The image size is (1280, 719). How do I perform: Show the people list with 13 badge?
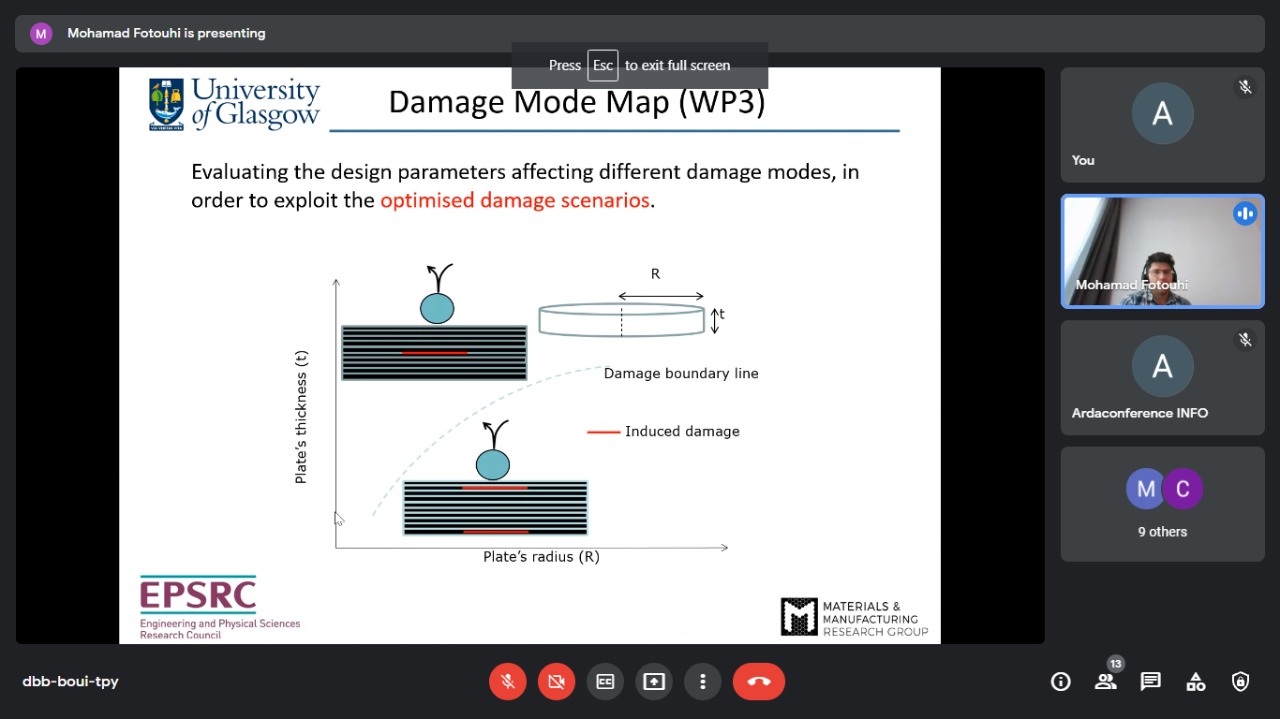[x=1106, y=680]
